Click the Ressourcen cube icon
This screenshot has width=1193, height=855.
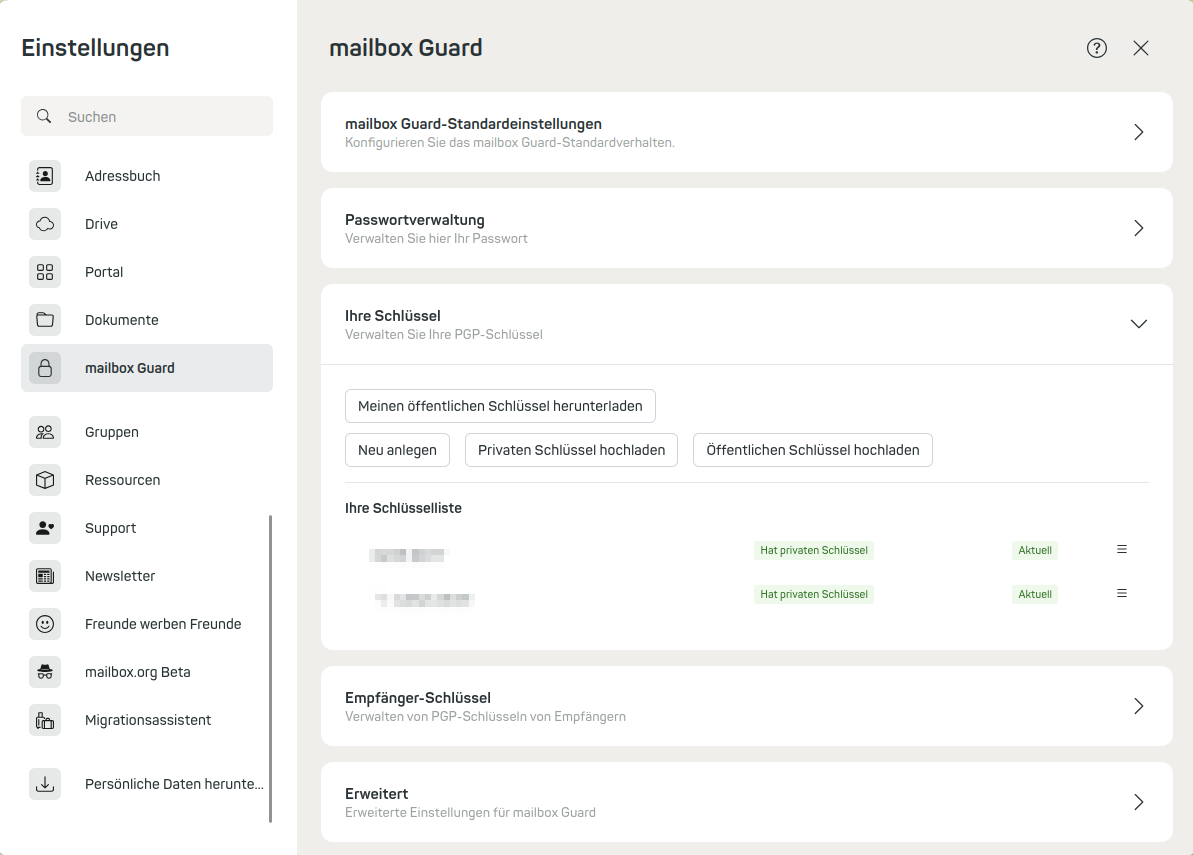[x=45, y=480]
